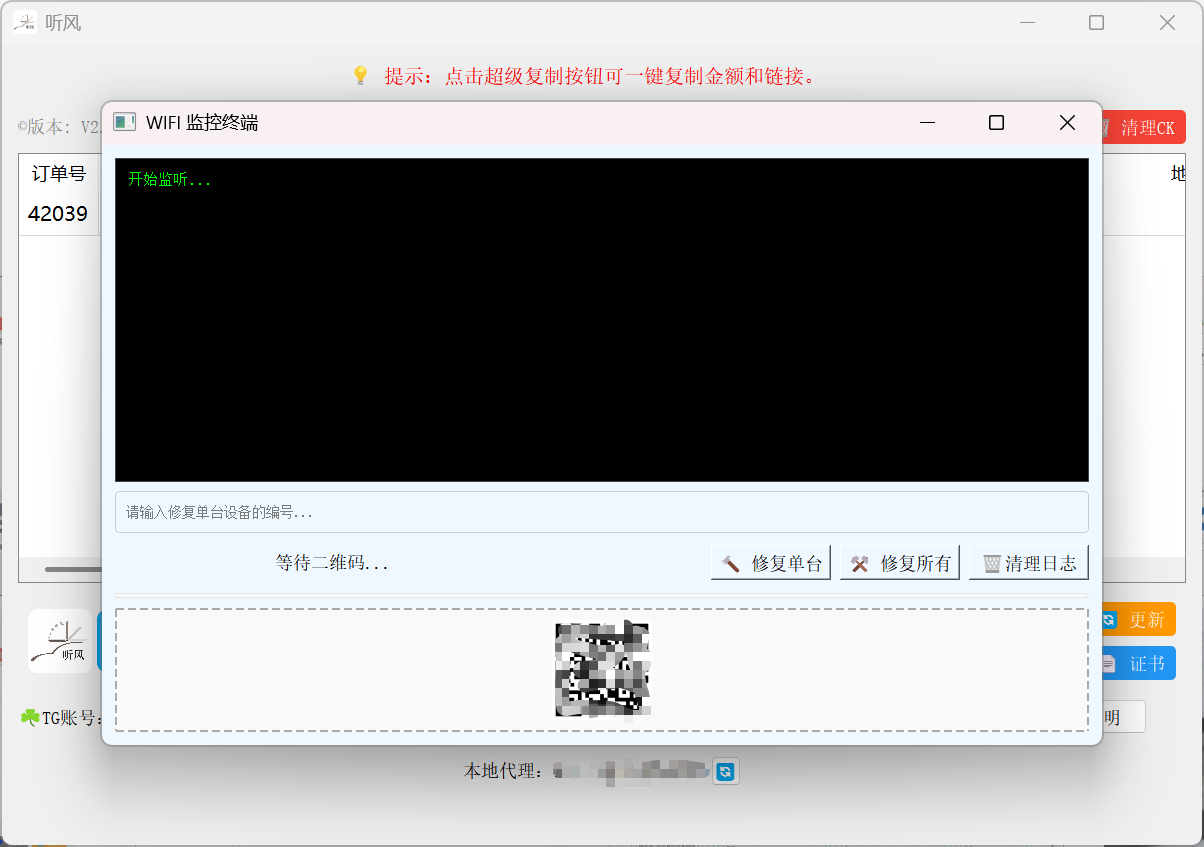Select the 订单号 column header
1204x847 pixels.
(x=59, y=174)
